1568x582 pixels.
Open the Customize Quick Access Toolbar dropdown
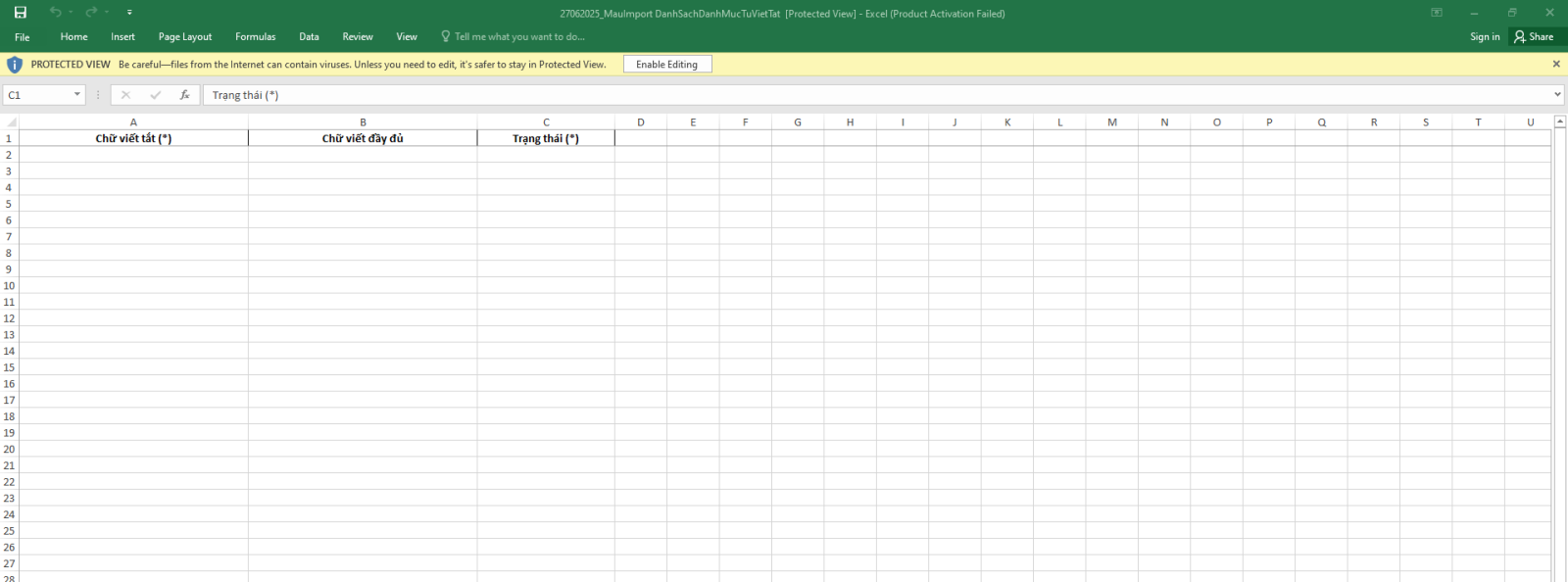pos(129,13)
